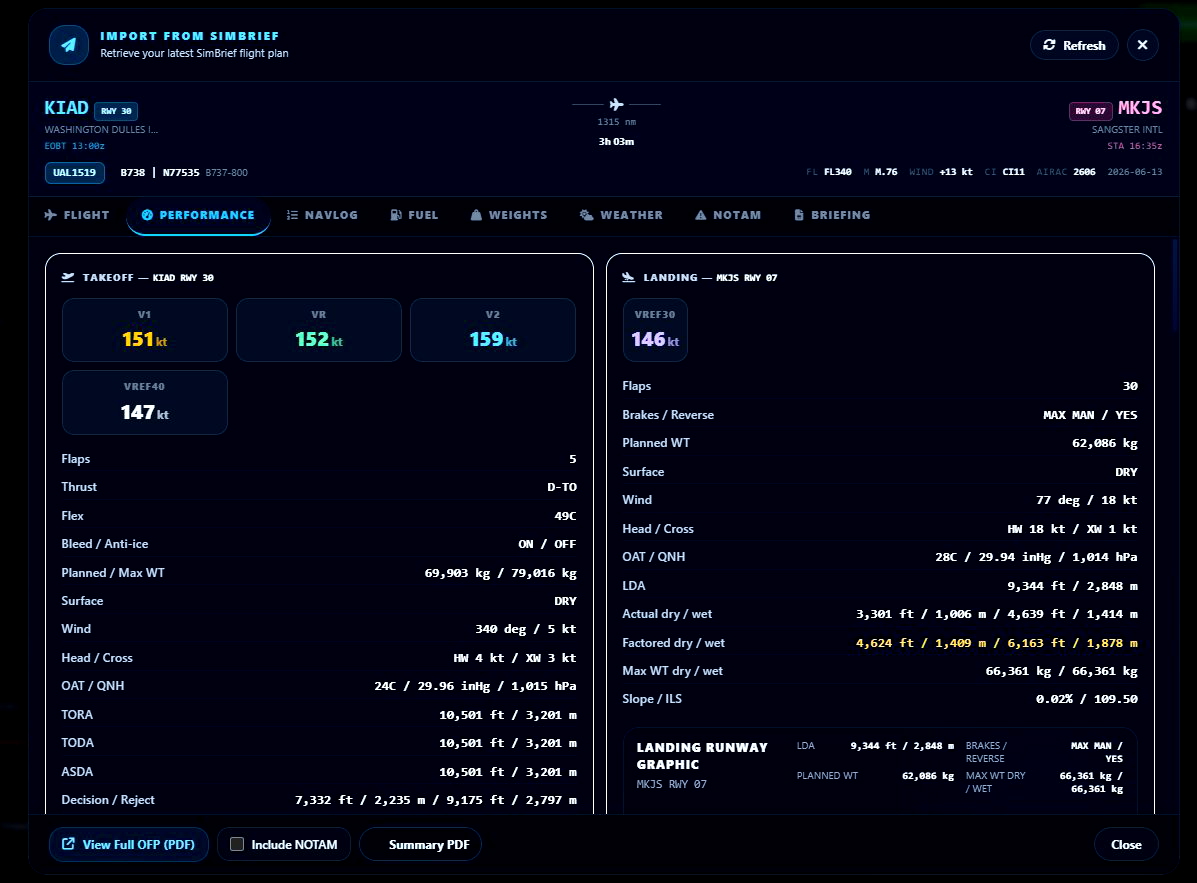Click the TORA 10,501 ft value
Viewport: 1197px width, 883px height.
508,715
